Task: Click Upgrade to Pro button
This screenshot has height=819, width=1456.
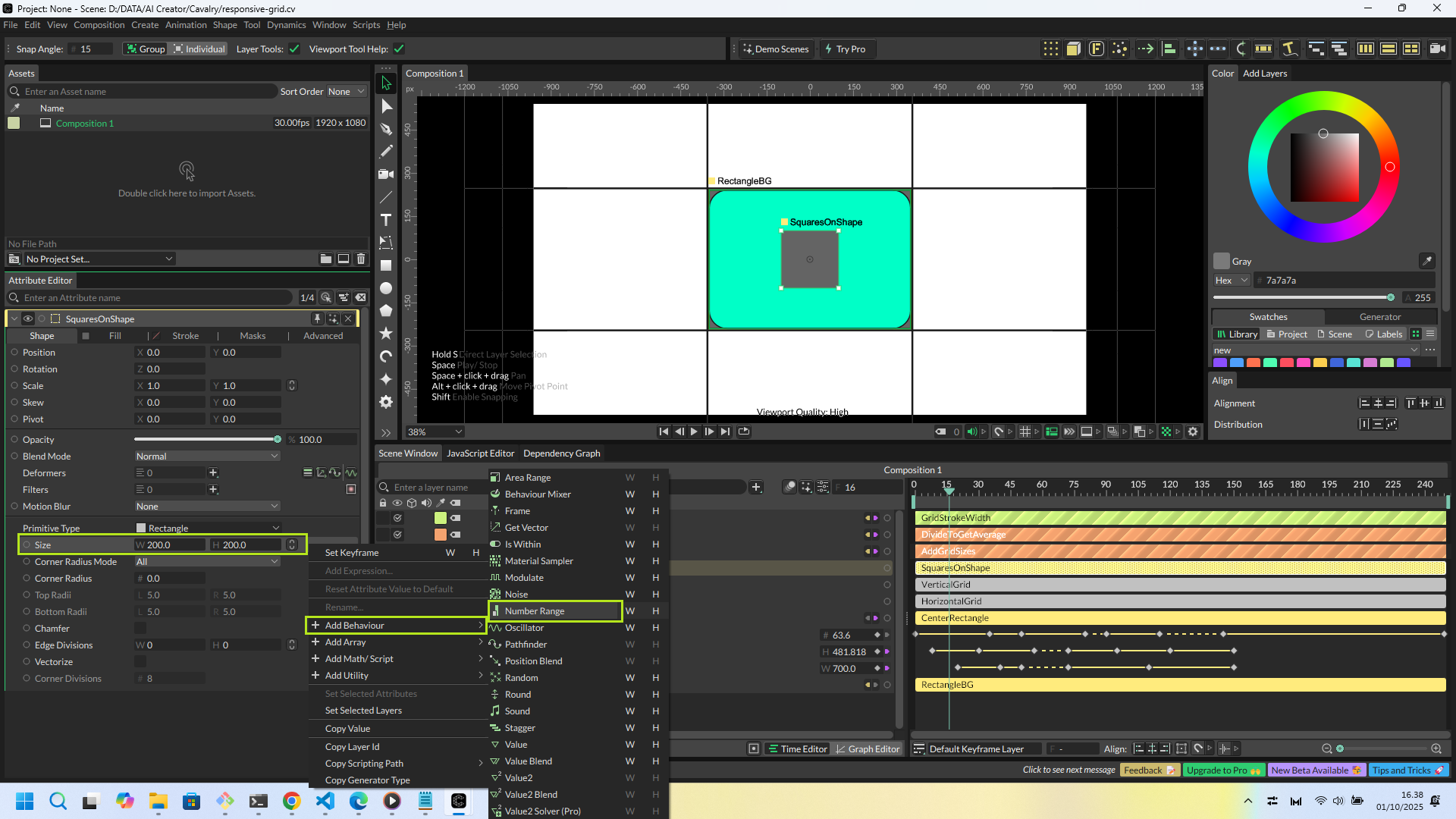Action: (x=1222, y=770)
